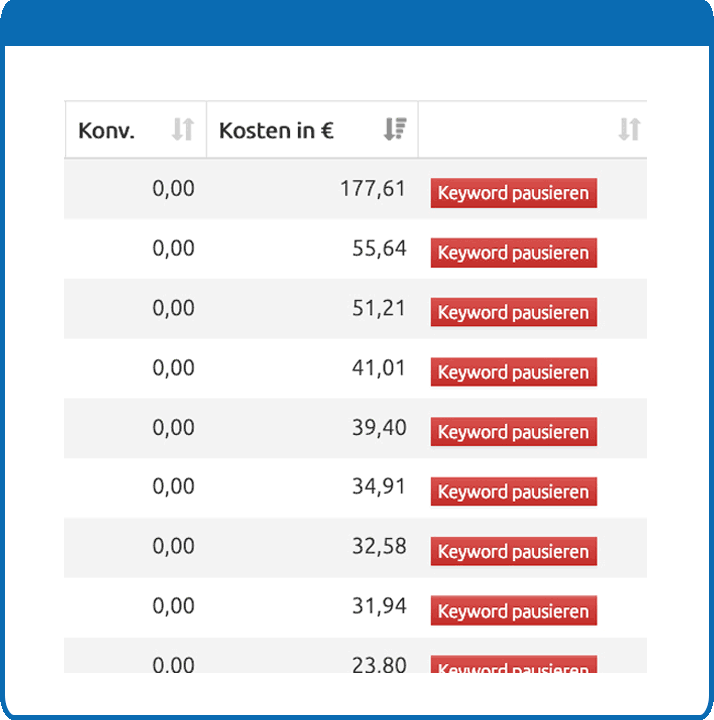Screen dimensions: 714x720
Task: Click the 51,21 cost value
Action: tap(379, 308)
